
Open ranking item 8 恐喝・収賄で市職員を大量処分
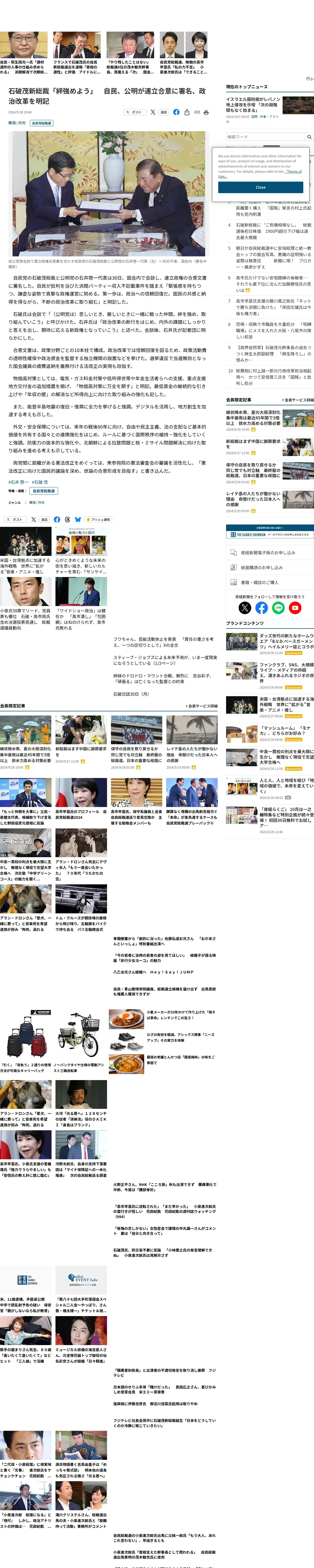tap(274, 331)
